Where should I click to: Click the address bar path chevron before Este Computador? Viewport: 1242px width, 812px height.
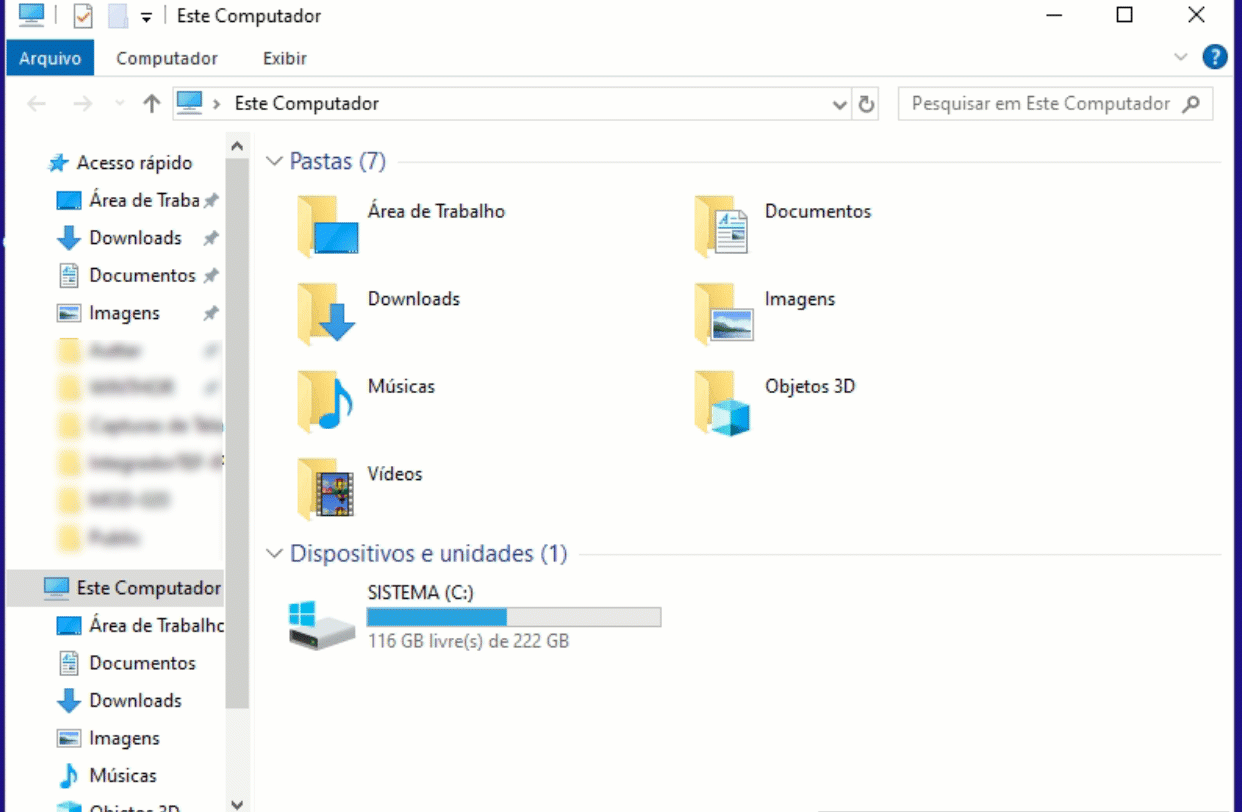pyautogui.click(x=217, y=103)
